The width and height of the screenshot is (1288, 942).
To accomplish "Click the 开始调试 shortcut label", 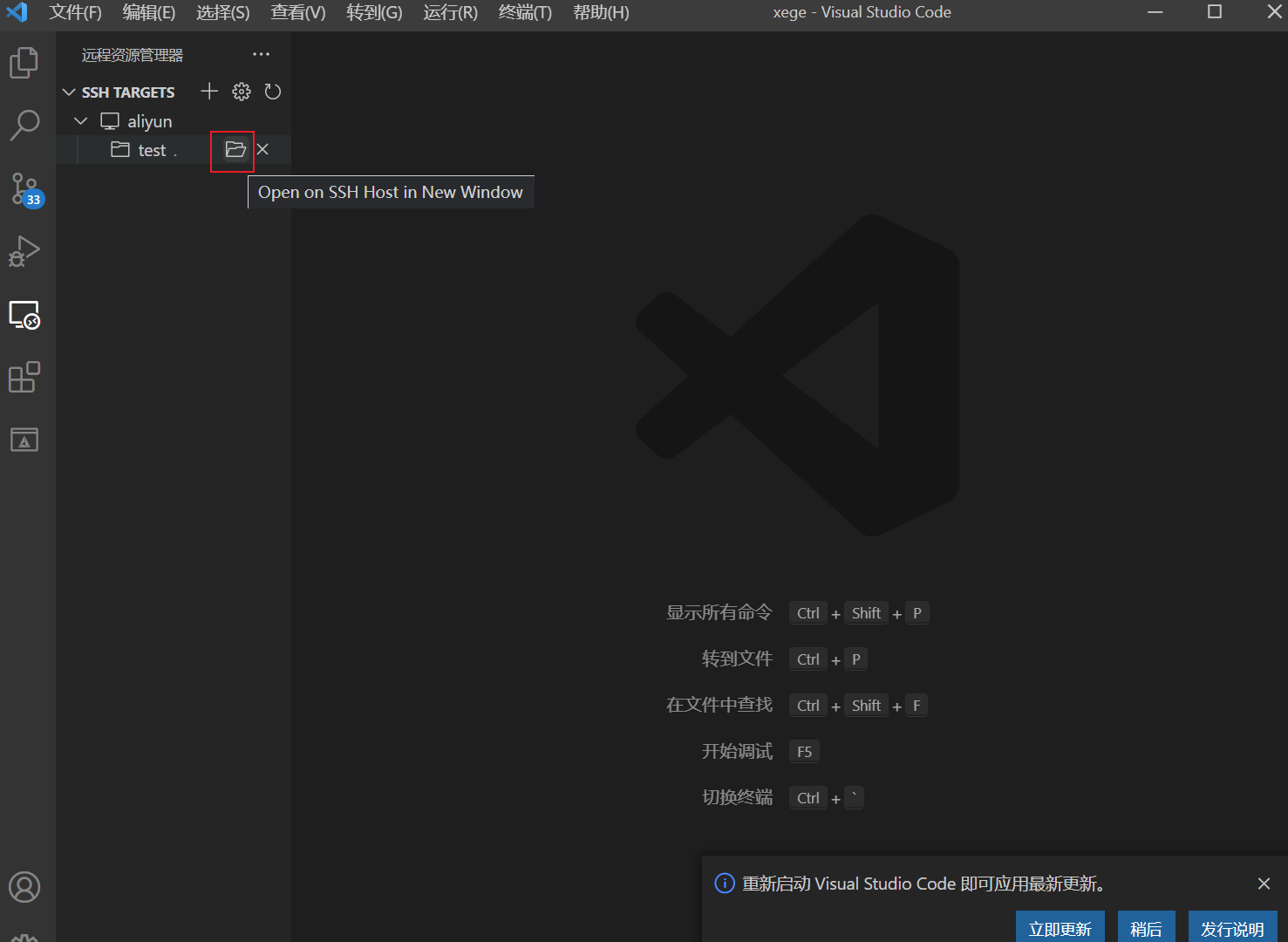I will click(738, 751).
